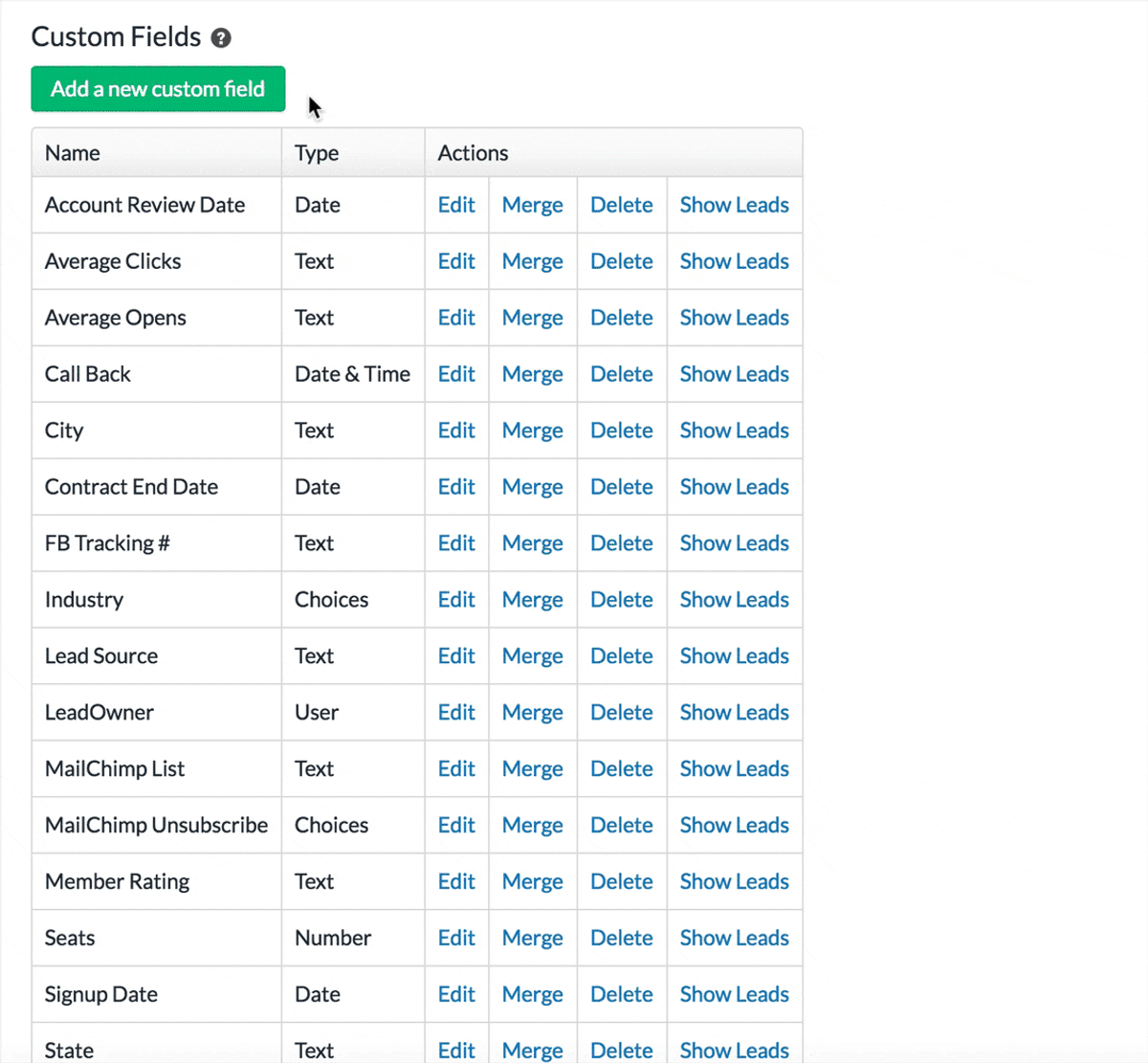The width and height of the screenshot is (1148, 1063).
Task: Merge the Signup Date field
Action: (x=533, y=995)
